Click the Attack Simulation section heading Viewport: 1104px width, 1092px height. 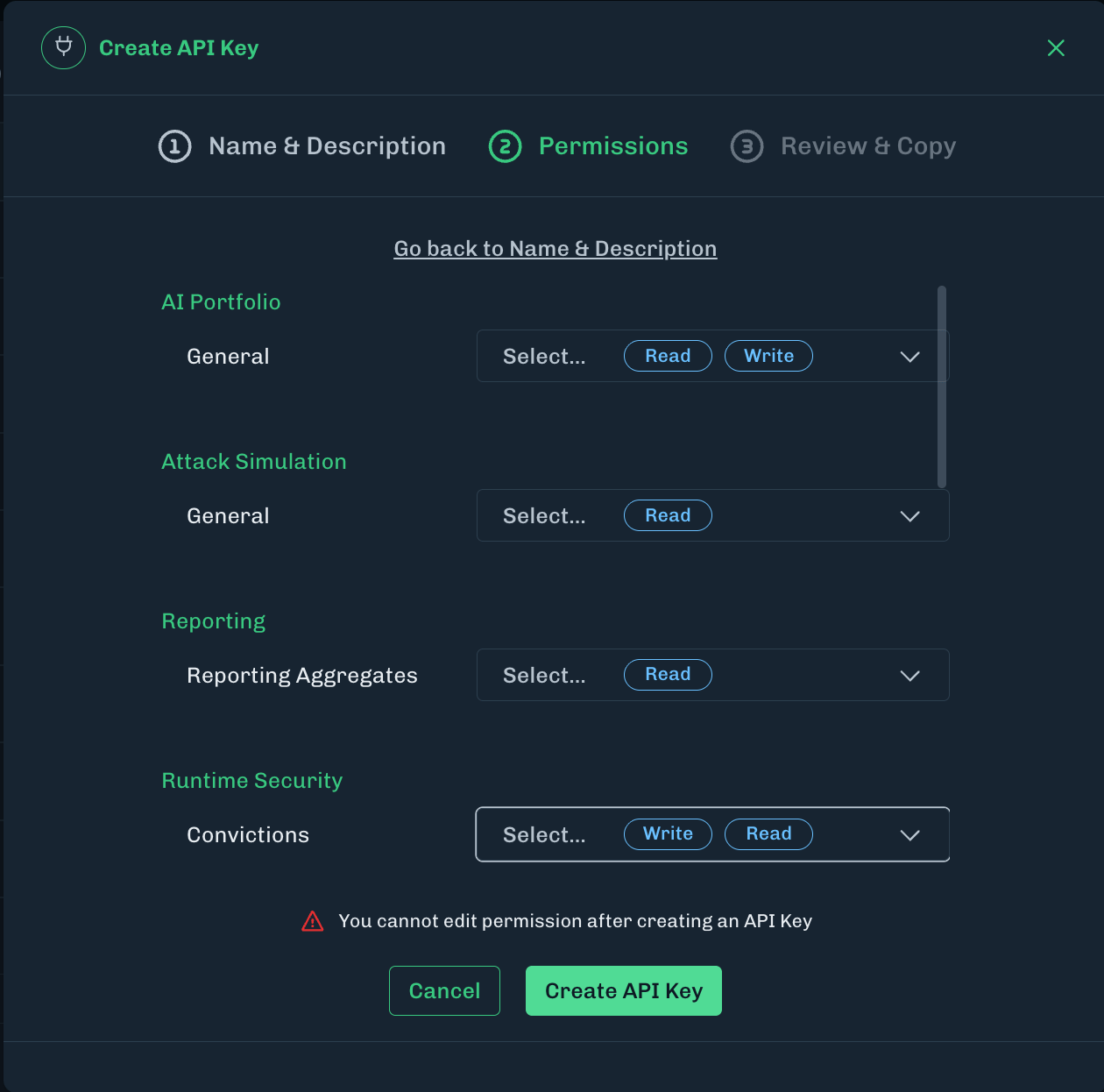pos(254,462)
